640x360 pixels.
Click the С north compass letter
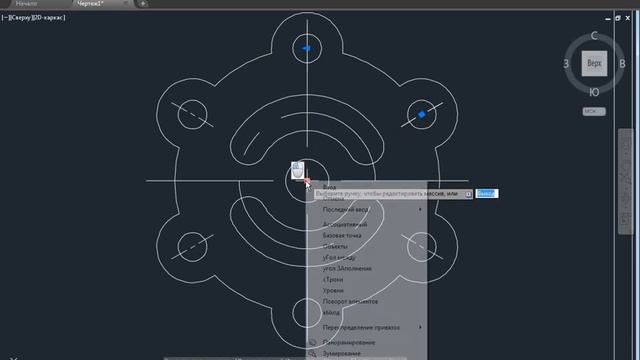[594, 36]
